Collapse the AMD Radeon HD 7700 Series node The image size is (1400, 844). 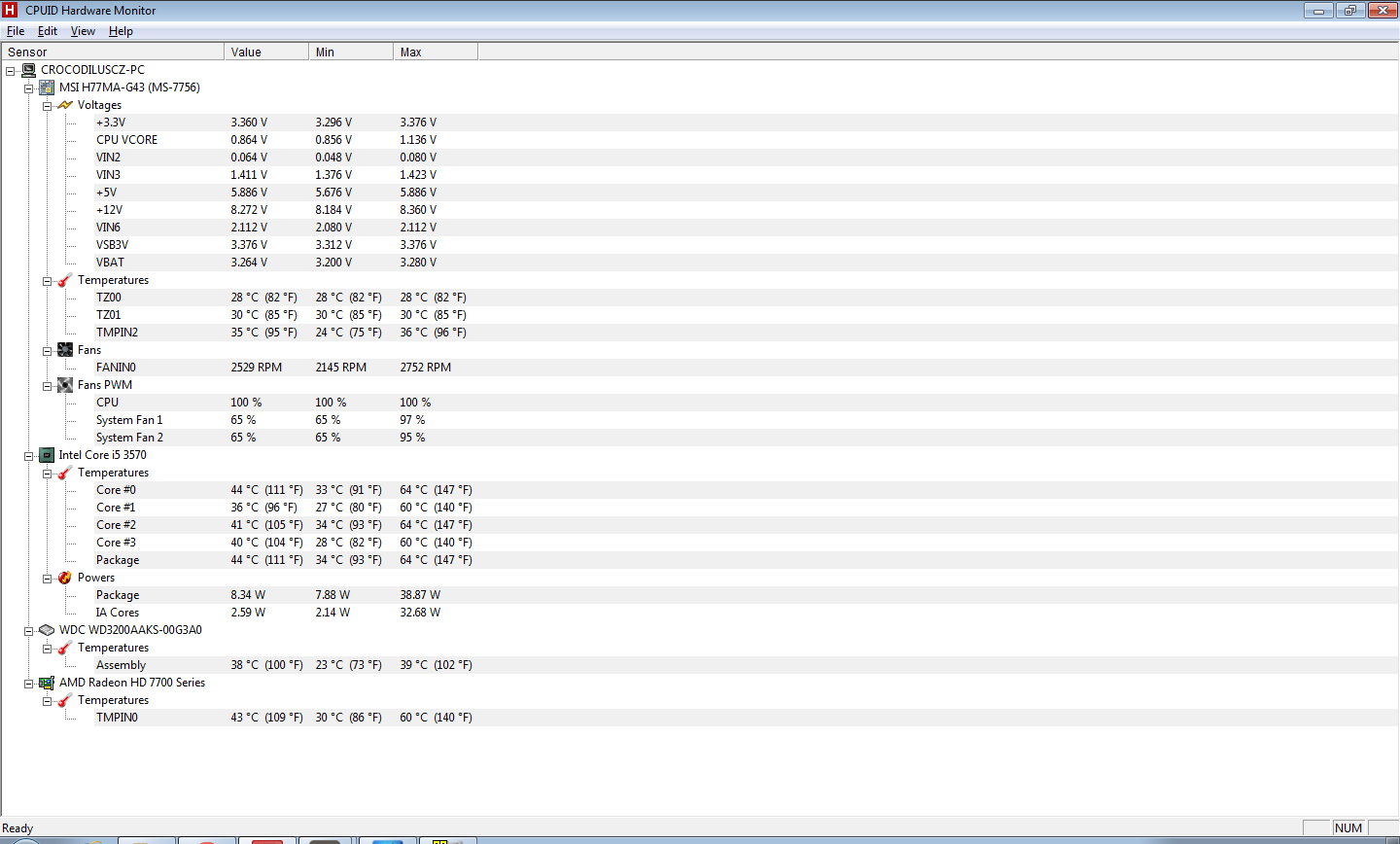[x=28, y=684]
